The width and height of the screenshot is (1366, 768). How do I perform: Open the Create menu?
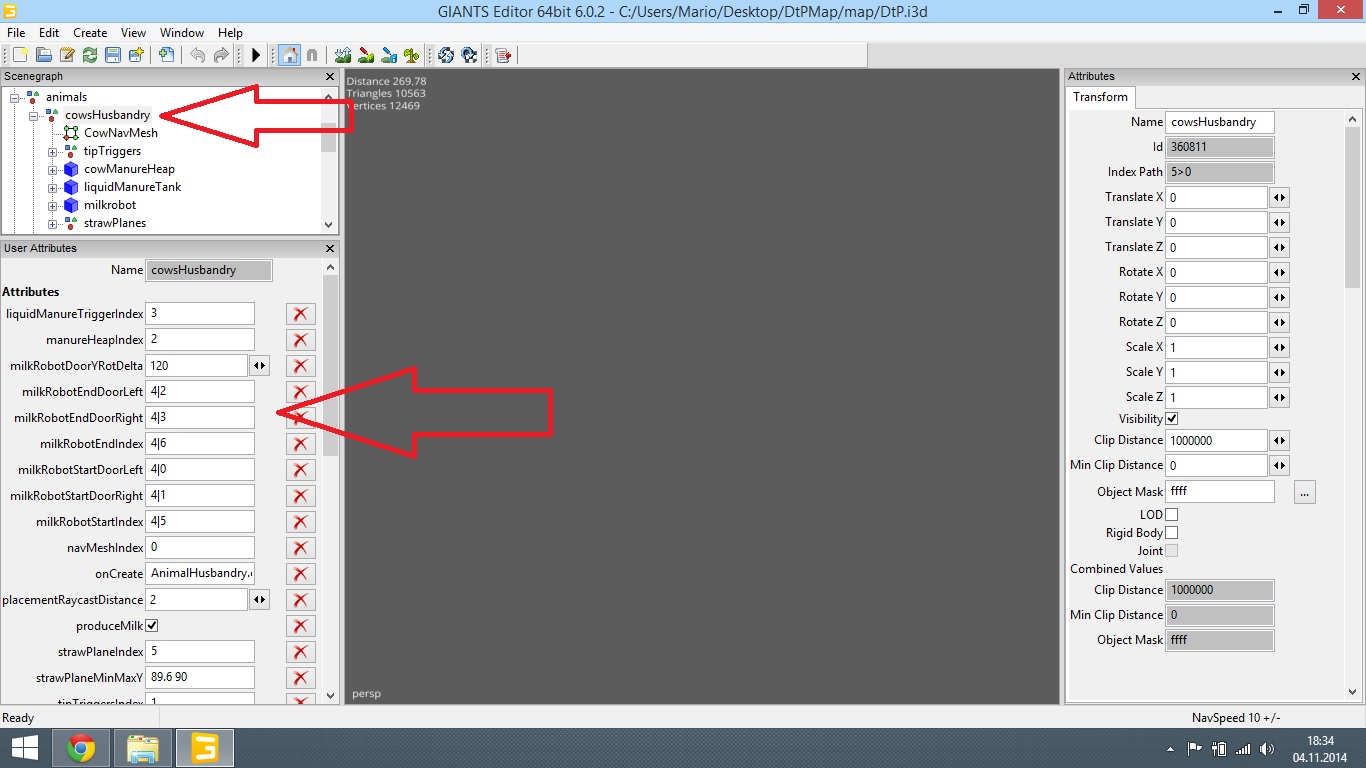click(90, 33)
